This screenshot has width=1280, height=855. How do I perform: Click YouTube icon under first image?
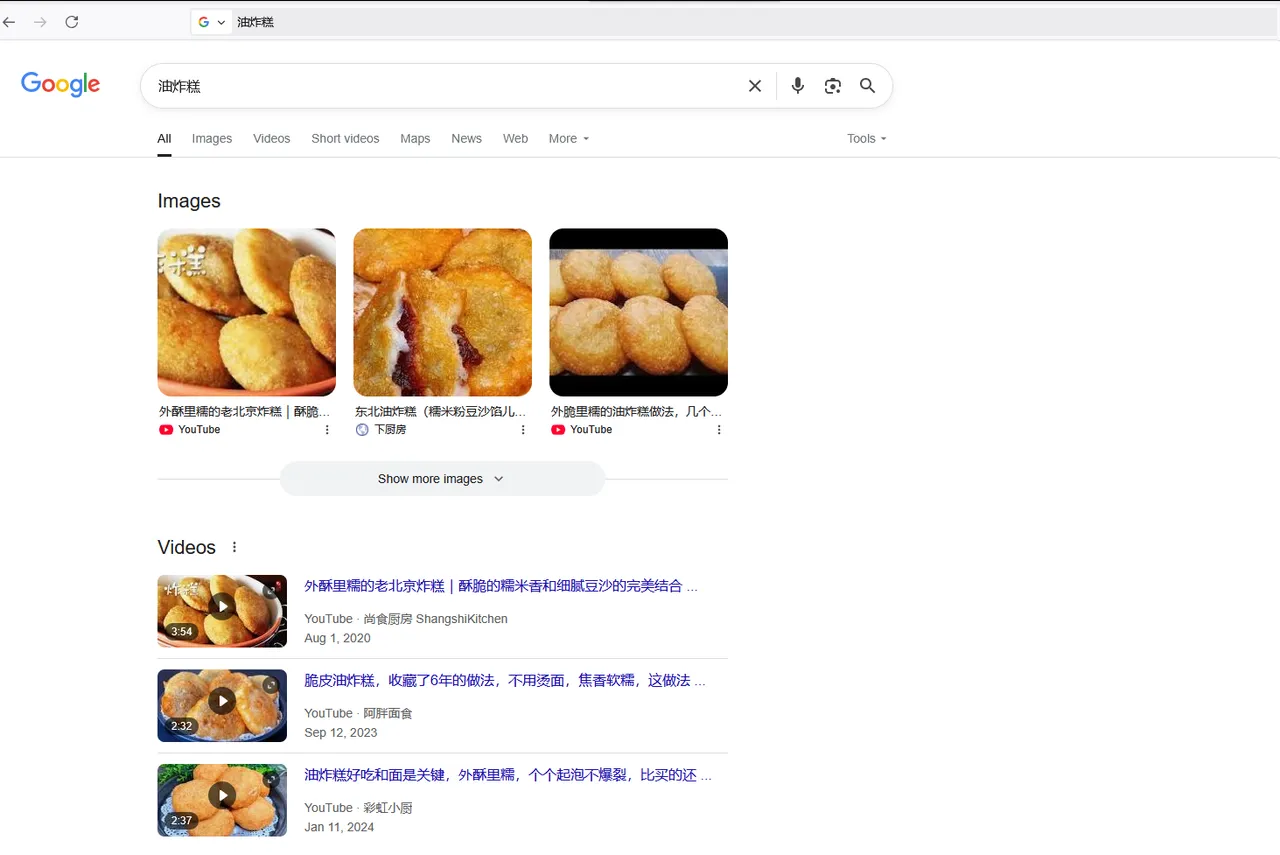click(x=166, y=430)
